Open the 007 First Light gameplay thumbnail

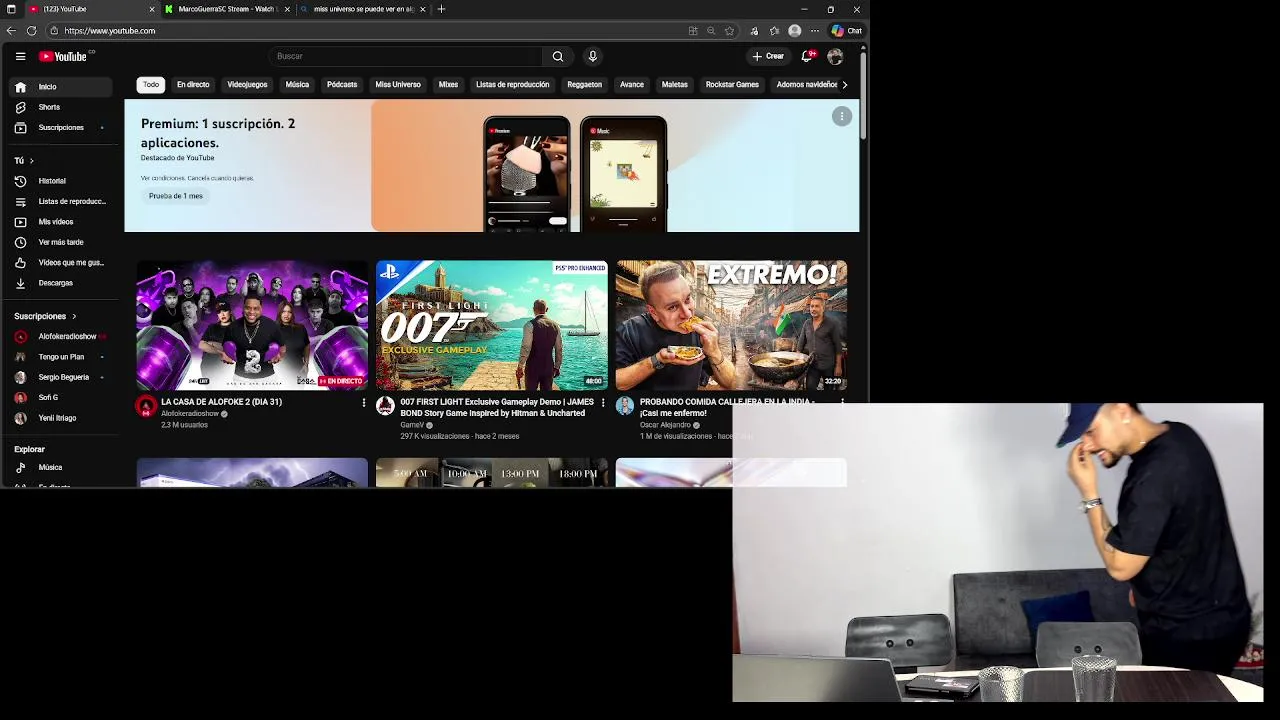[492, 325]
